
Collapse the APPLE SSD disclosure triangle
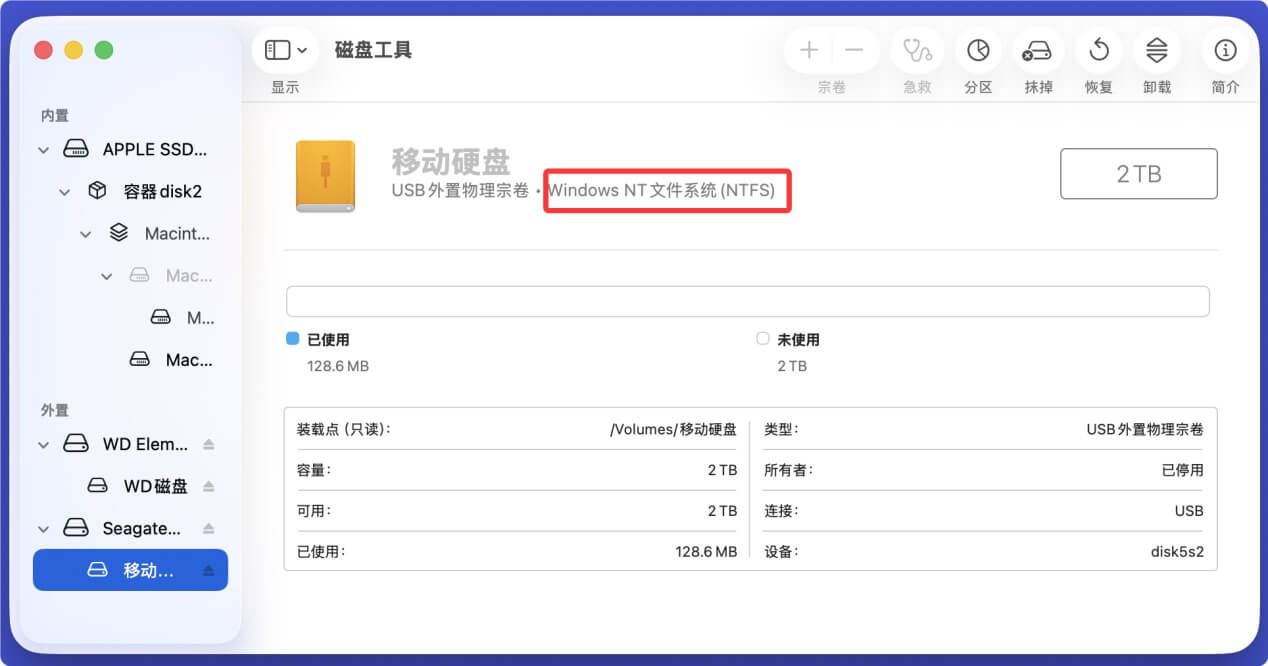coord(43,149)
